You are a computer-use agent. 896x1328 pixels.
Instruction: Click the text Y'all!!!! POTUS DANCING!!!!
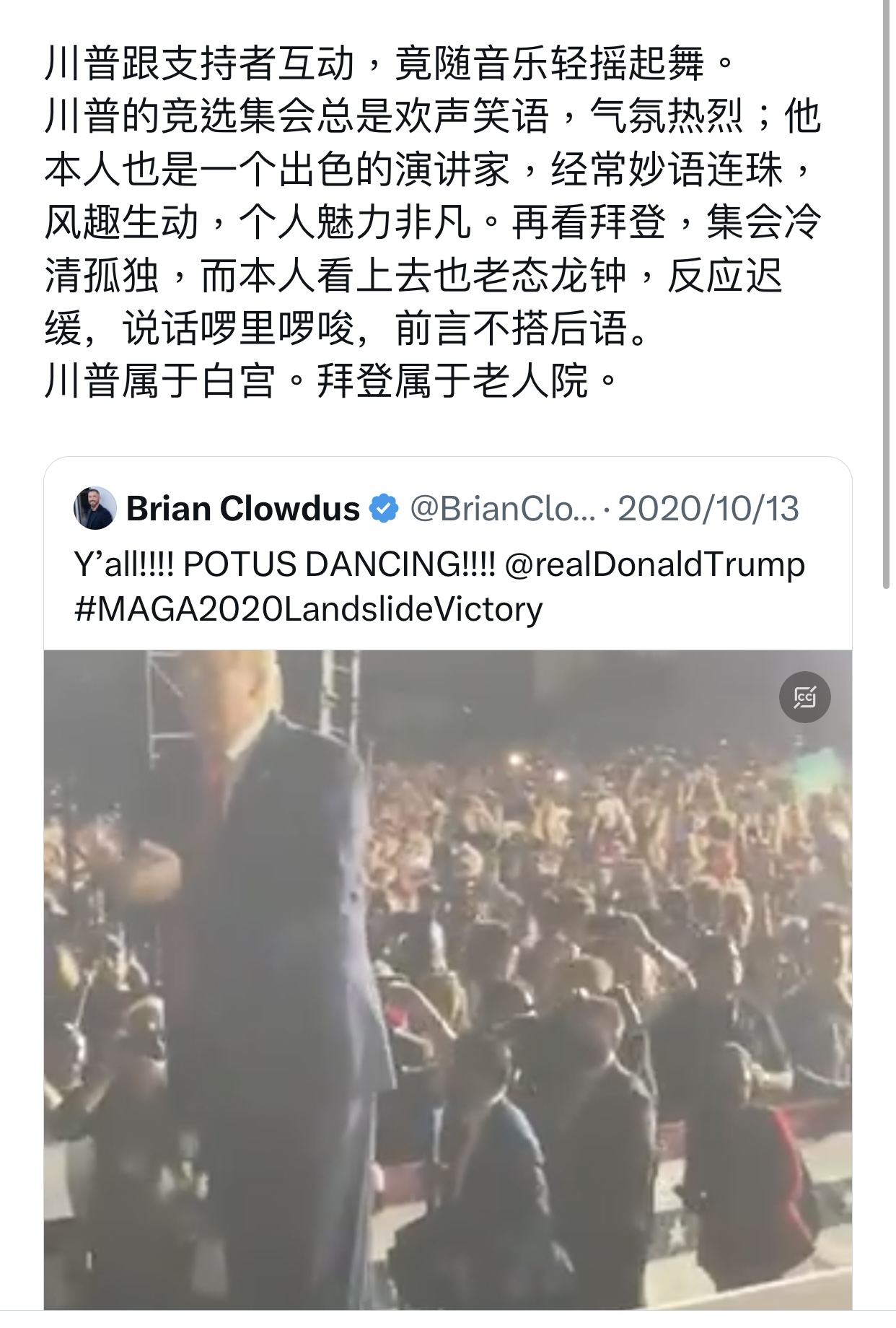point(284,564)
